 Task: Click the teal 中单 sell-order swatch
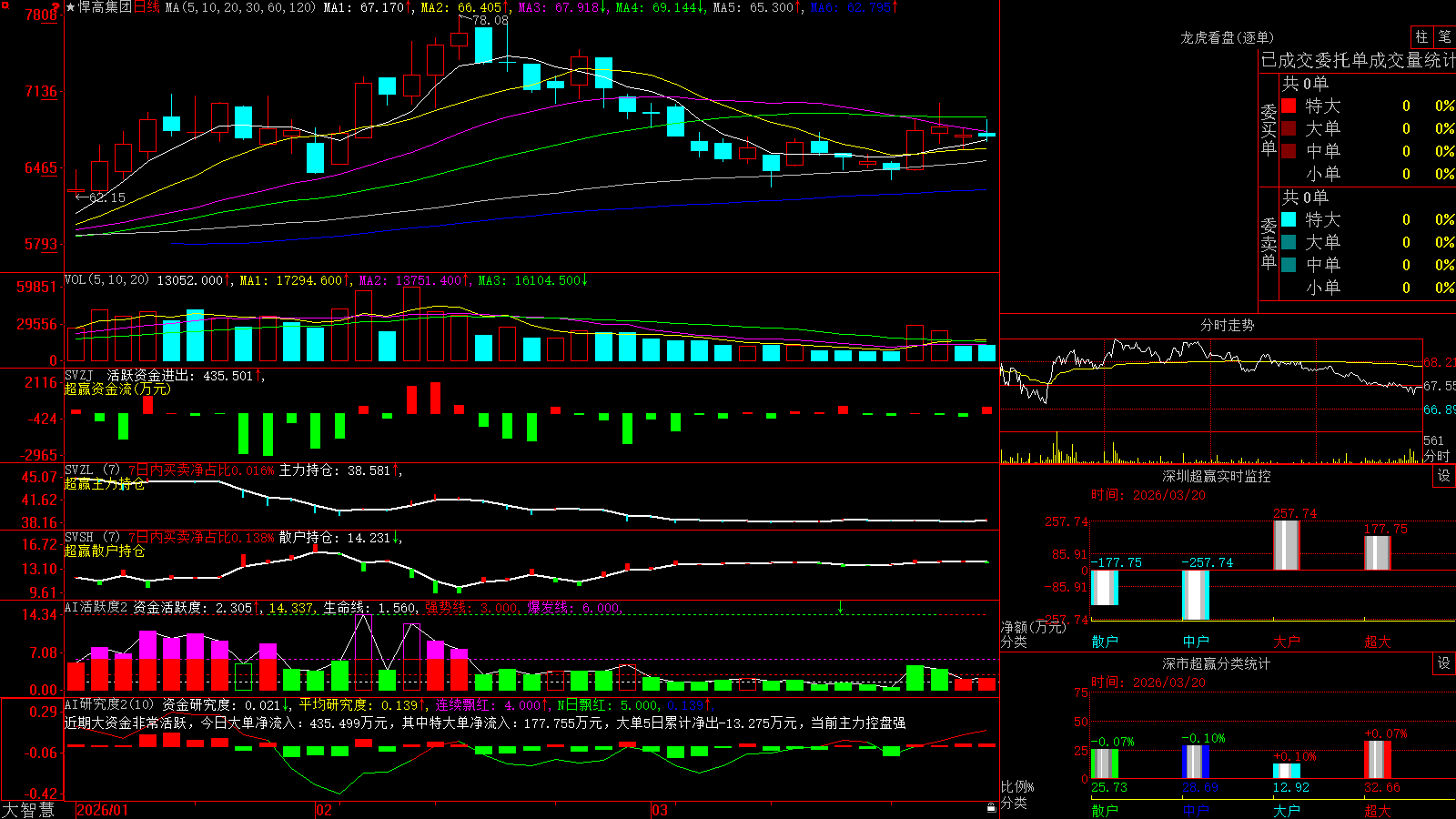coord(1289,265)
